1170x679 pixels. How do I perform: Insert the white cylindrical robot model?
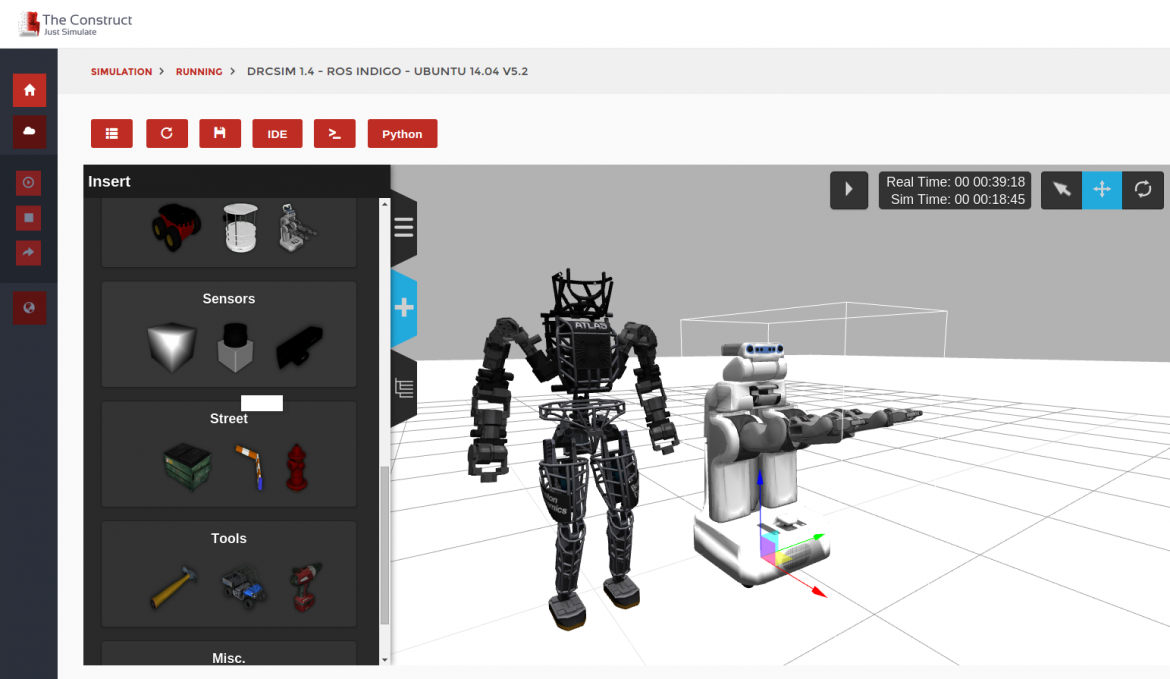pyautogui.click(x=240, y=227)
